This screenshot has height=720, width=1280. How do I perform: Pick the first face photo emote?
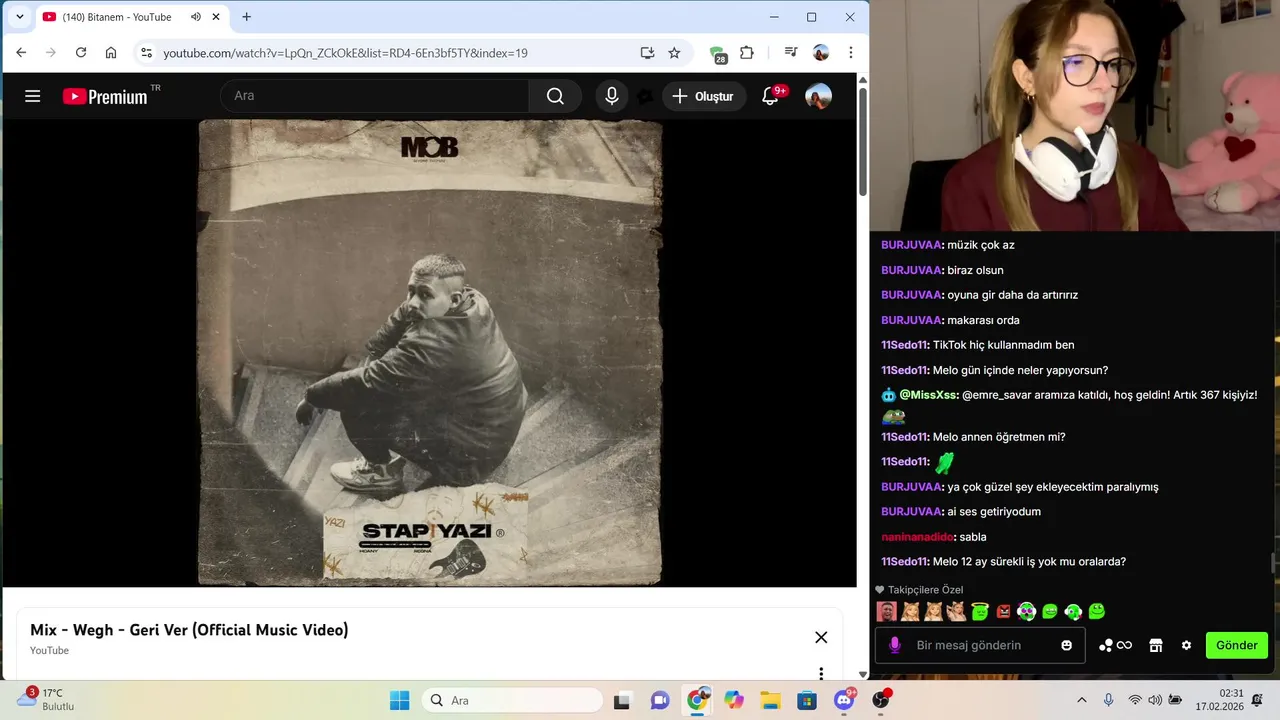click(x=886, y=611)
